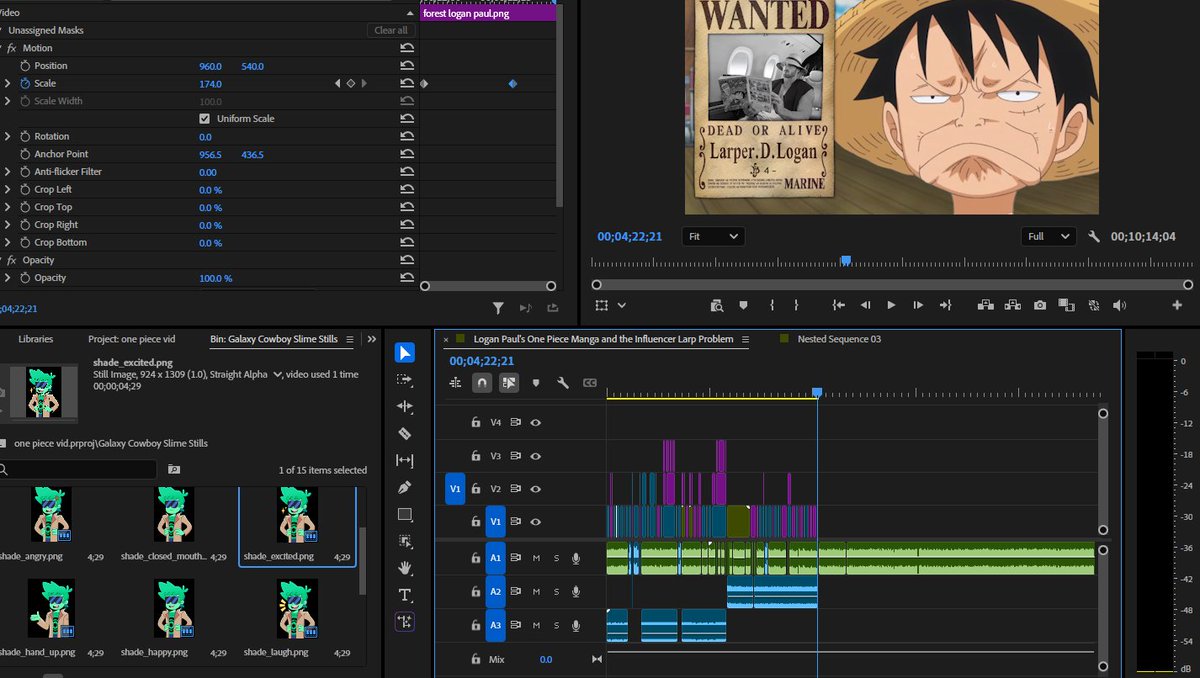Image resolution: width=1200 pixels, height=678 pixels.
Task: Hide track V4 with eye icon
Action: tap(536, 423)
